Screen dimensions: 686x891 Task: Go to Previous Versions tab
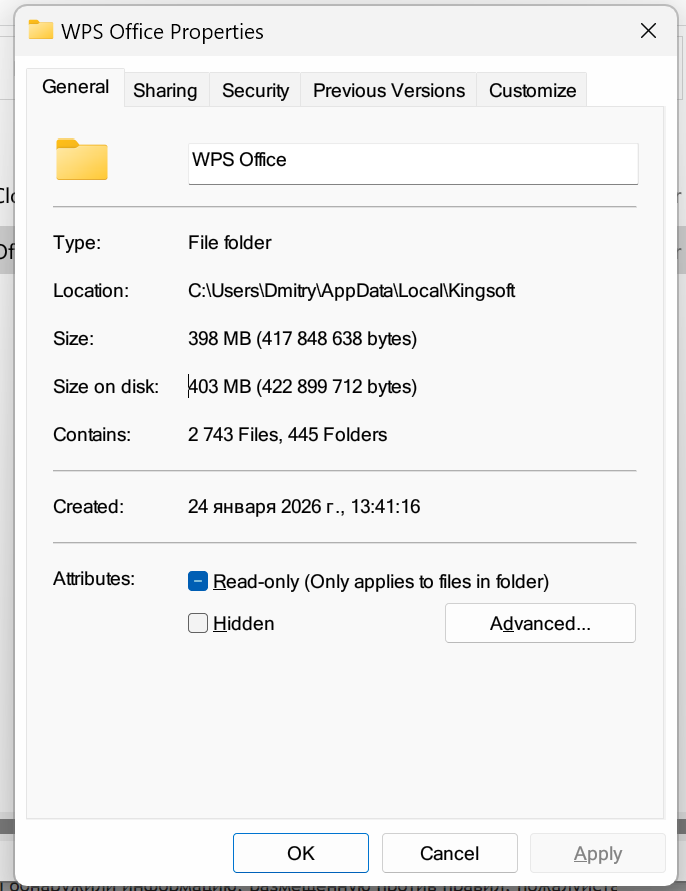[389, 90]
